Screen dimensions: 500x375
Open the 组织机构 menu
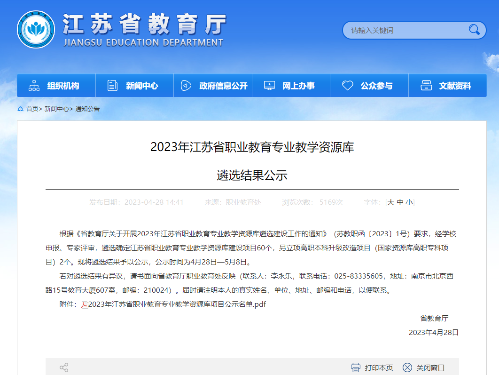(x=56, y=86)
